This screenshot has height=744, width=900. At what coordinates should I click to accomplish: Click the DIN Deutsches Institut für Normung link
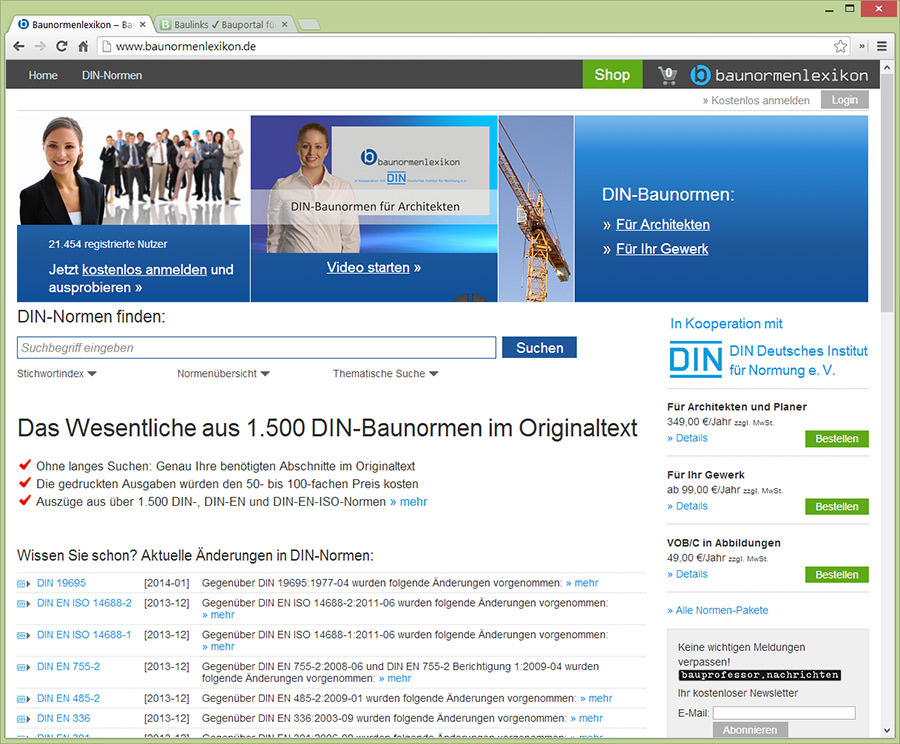(798, 361)
